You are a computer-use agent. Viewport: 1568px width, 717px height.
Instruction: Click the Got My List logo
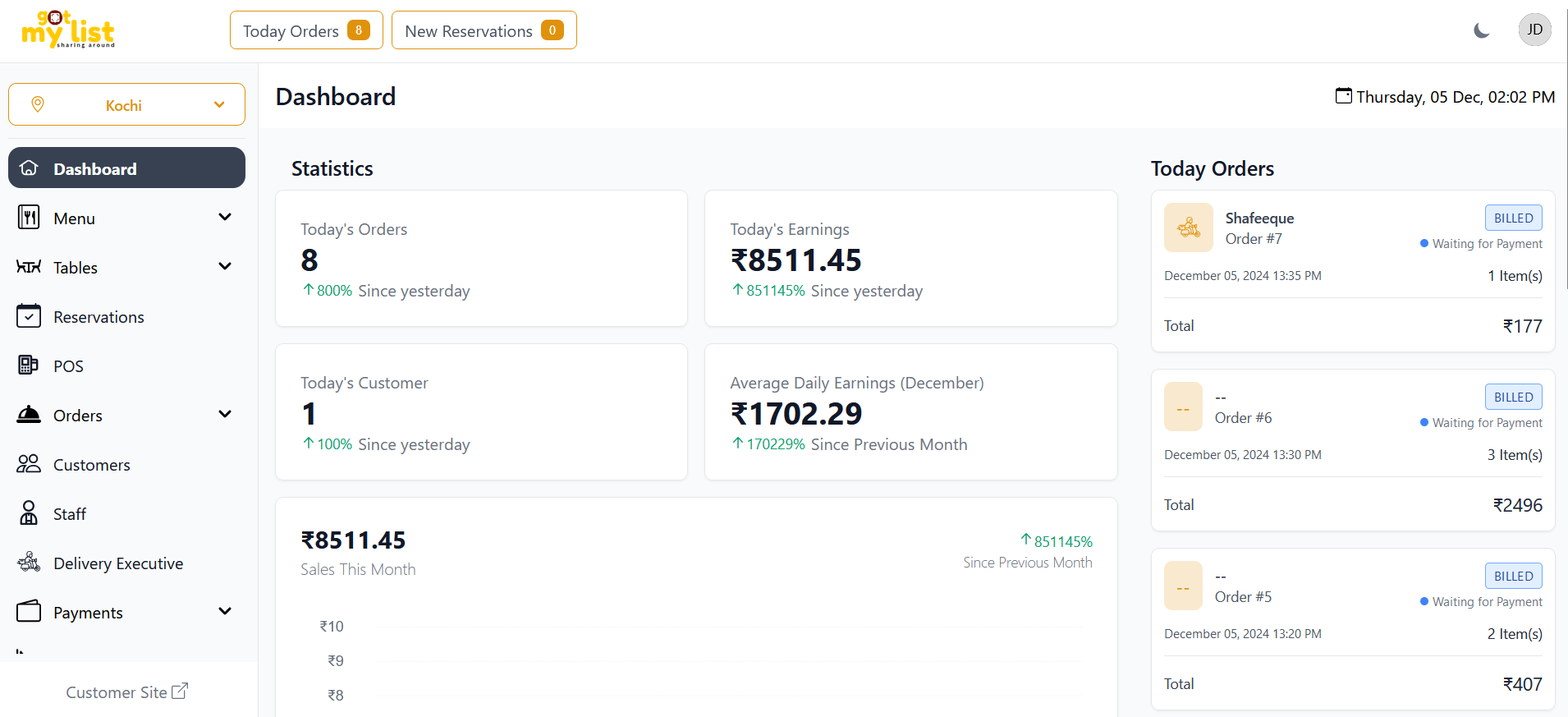(67, 30)
